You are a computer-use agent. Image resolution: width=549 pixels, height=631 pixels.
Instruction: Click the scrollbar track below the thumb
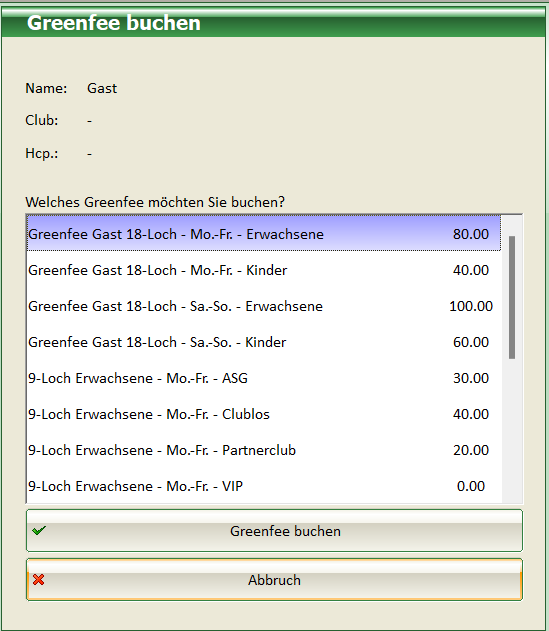512,431
